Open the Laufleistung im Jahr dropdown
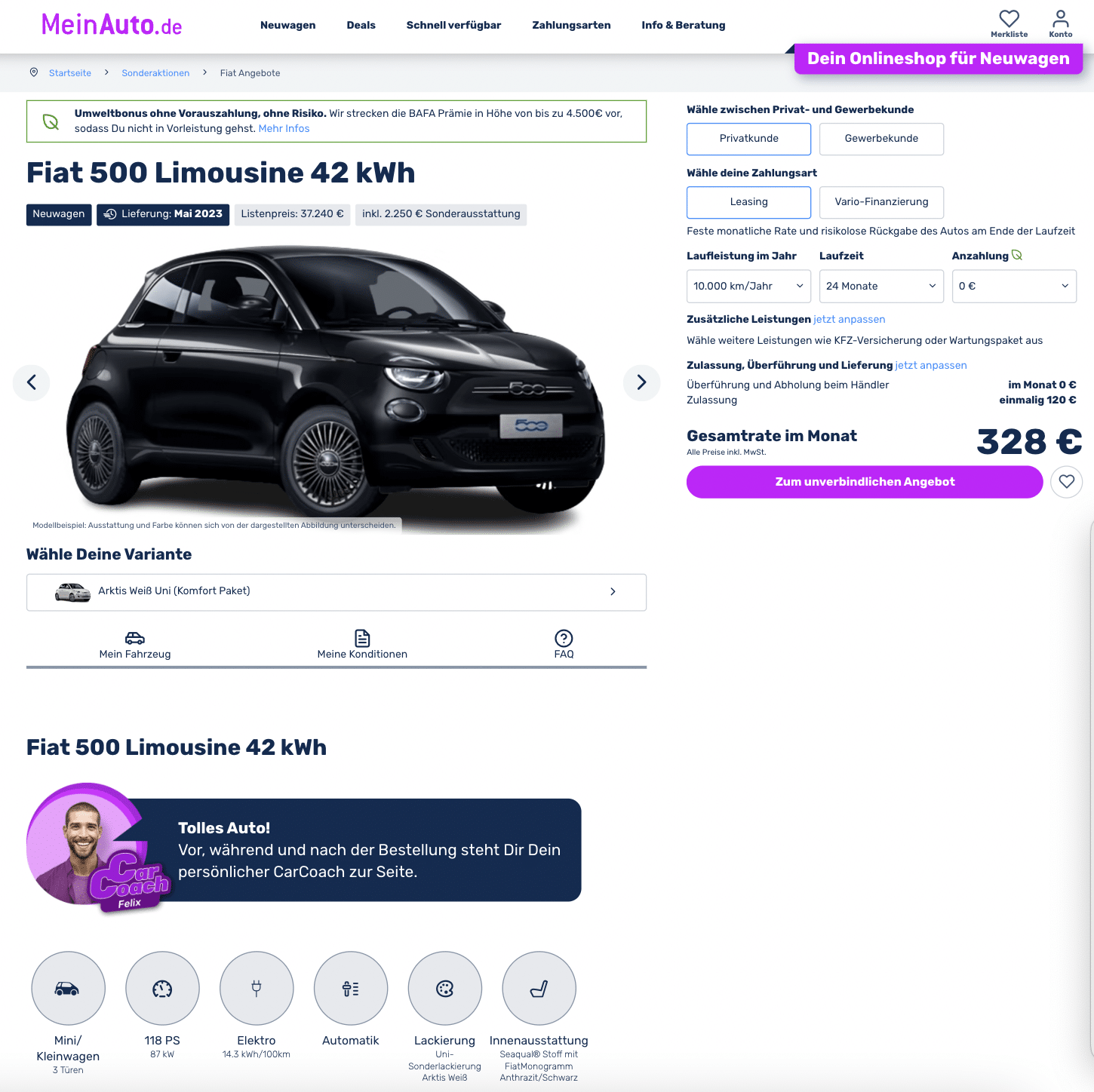1094x1092 pixels. click(748, 287)
